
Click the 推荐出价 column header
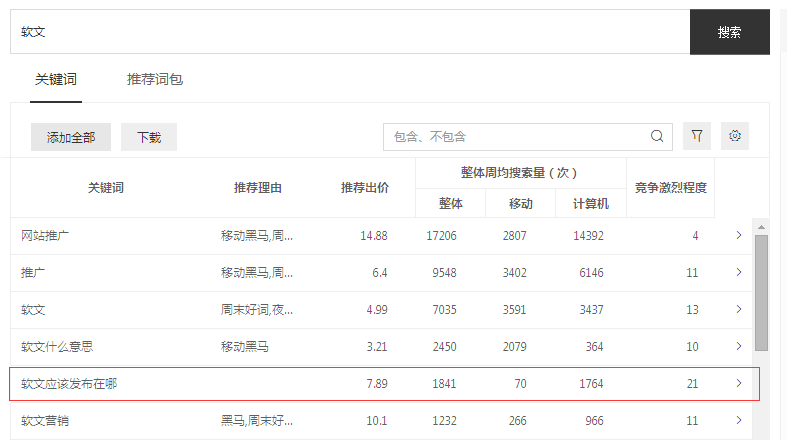tap(364, 188)
